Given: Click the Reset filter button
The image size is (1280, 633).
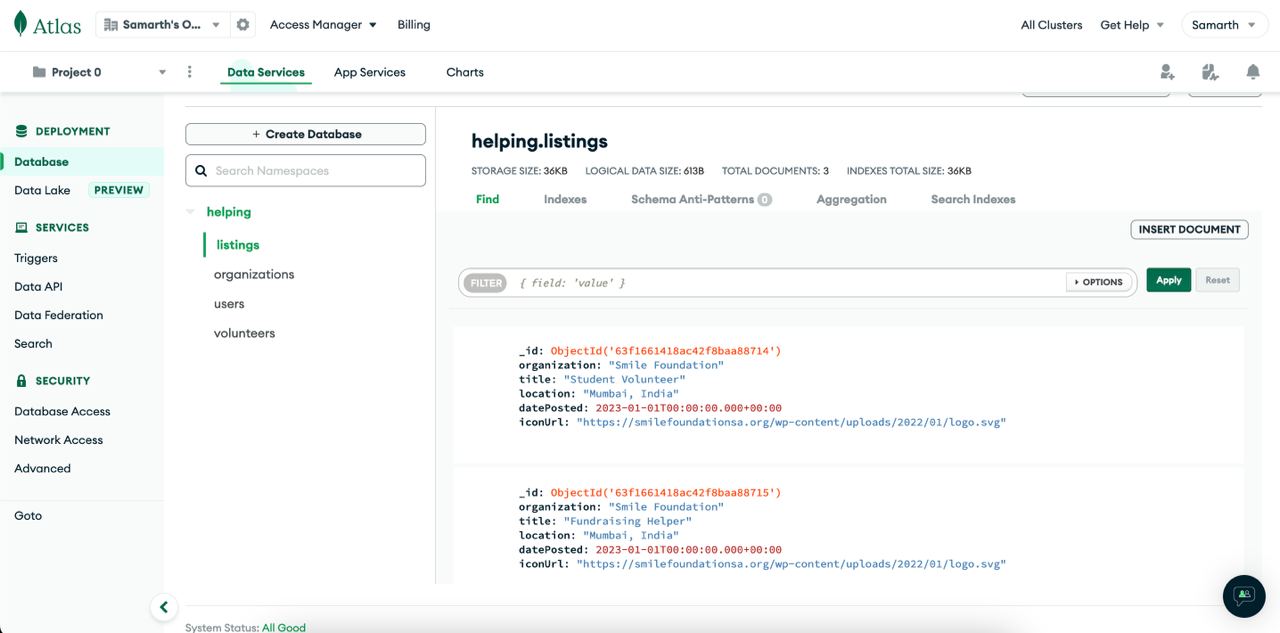Looking at the screenshot, I should coord(1217,280).
